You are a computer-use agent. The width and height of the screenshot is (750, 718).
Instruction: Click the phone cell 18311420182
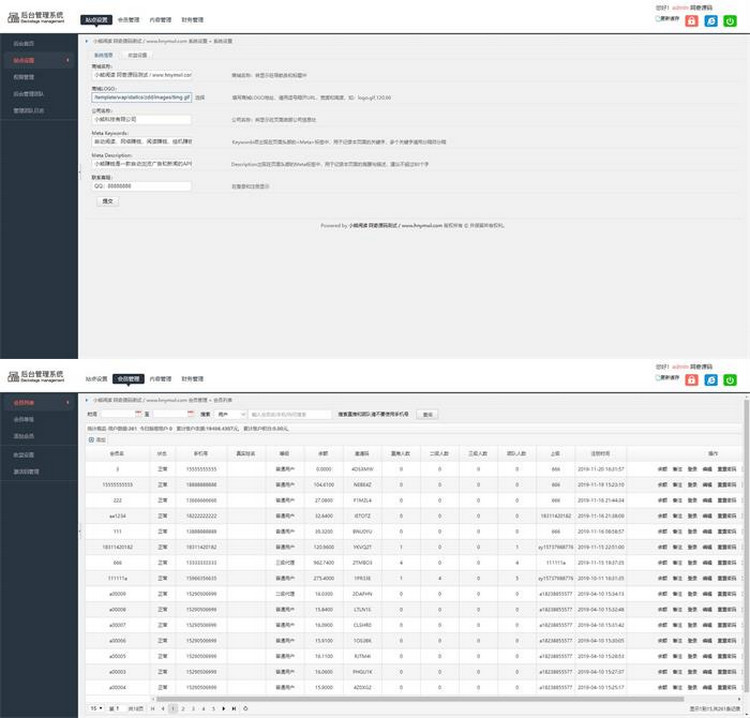[x=201, y=547]
